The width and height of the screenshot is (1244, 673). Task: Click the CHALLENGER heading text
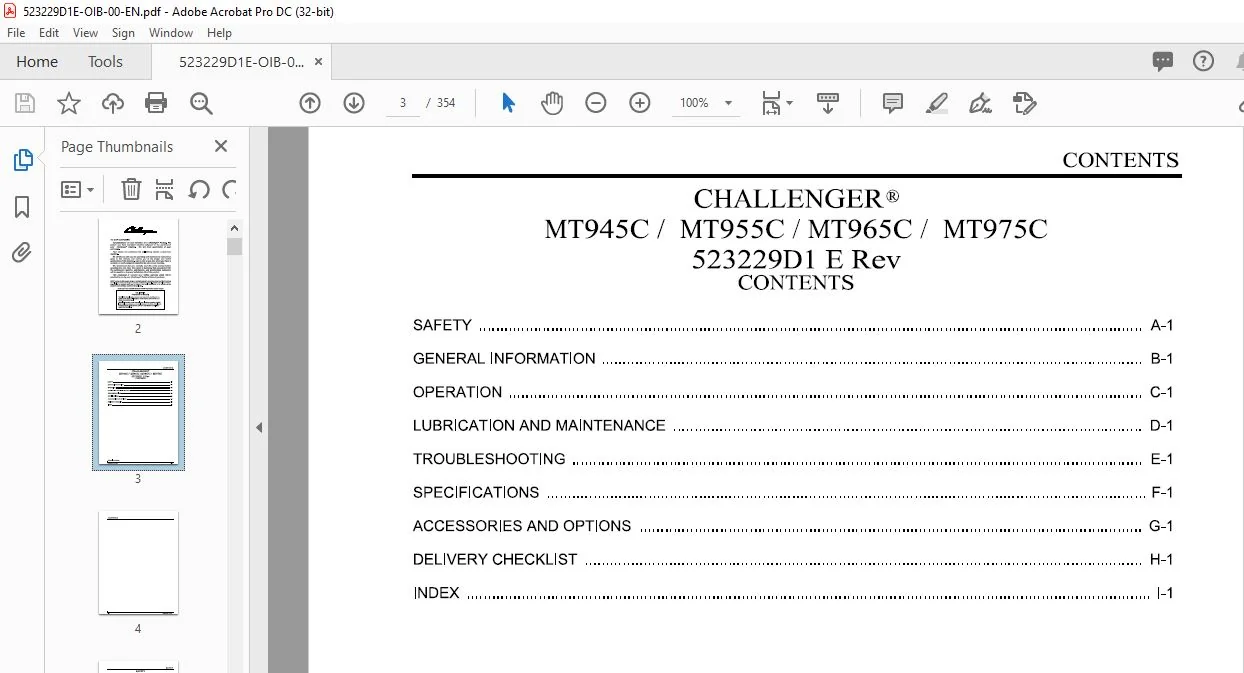[796, 199]
